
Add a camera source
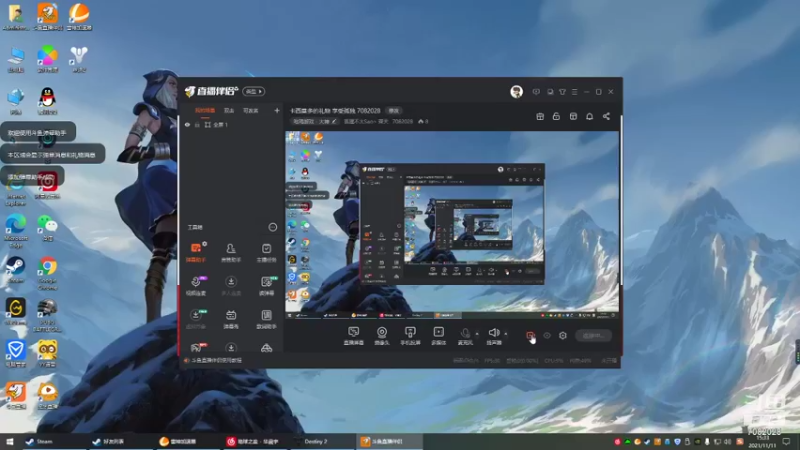point(382,336)
